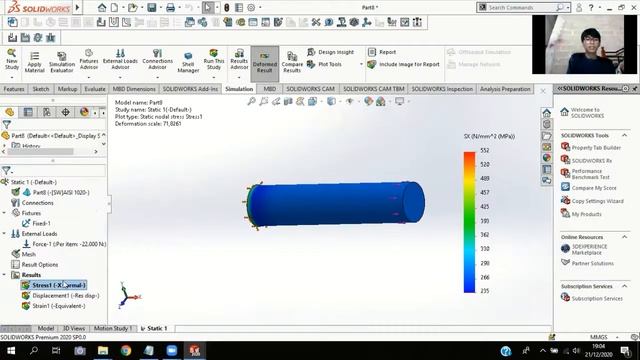The width and height of the screenshot is (640, 360).
Task: Select Force-1 load item
Action: point(69,244)
